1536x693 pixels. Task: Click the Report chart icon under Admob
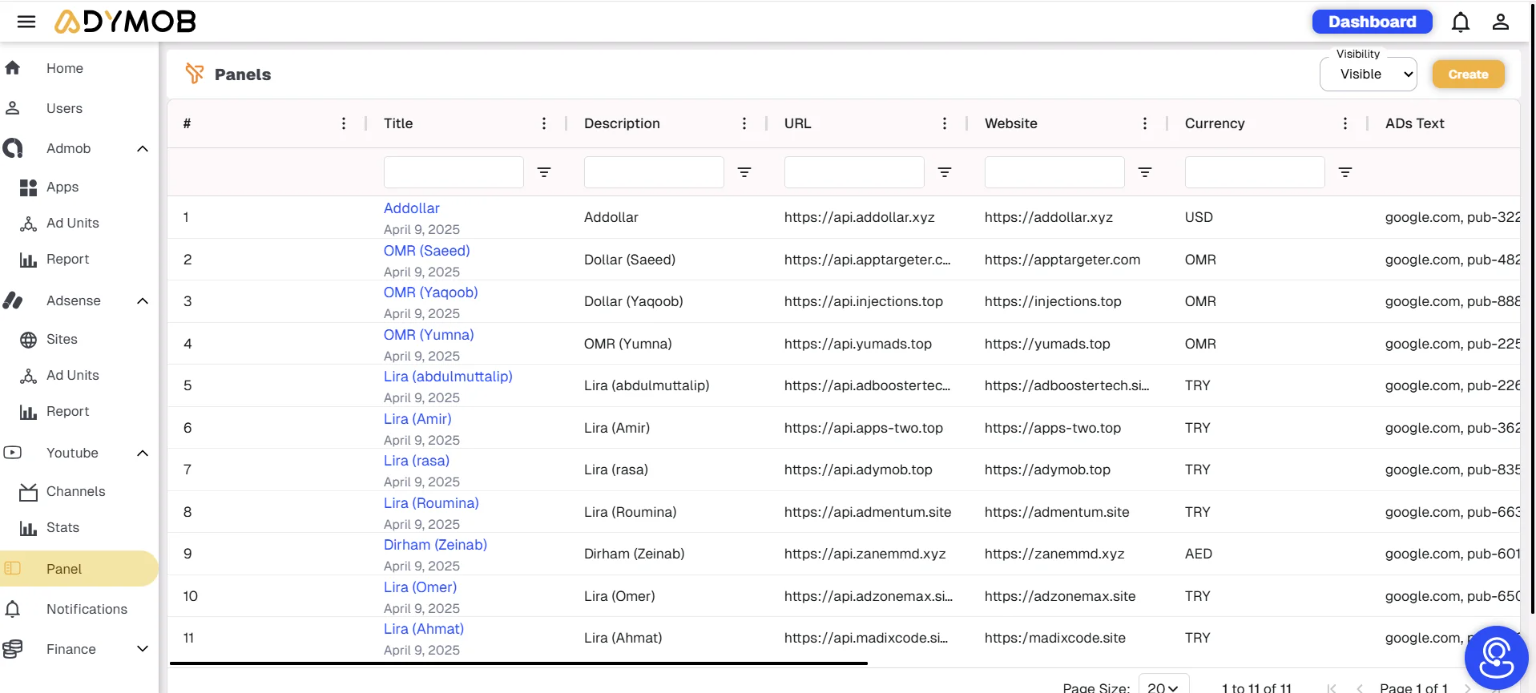tap(28, 259)
